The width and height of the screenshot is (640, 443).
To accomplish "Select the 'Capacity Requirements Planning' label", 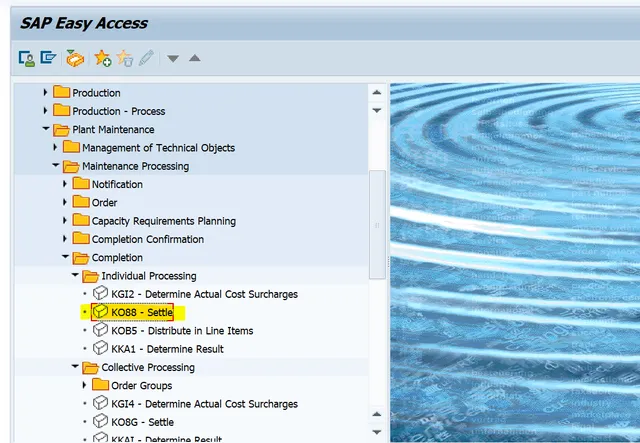I will coord(164,221).
